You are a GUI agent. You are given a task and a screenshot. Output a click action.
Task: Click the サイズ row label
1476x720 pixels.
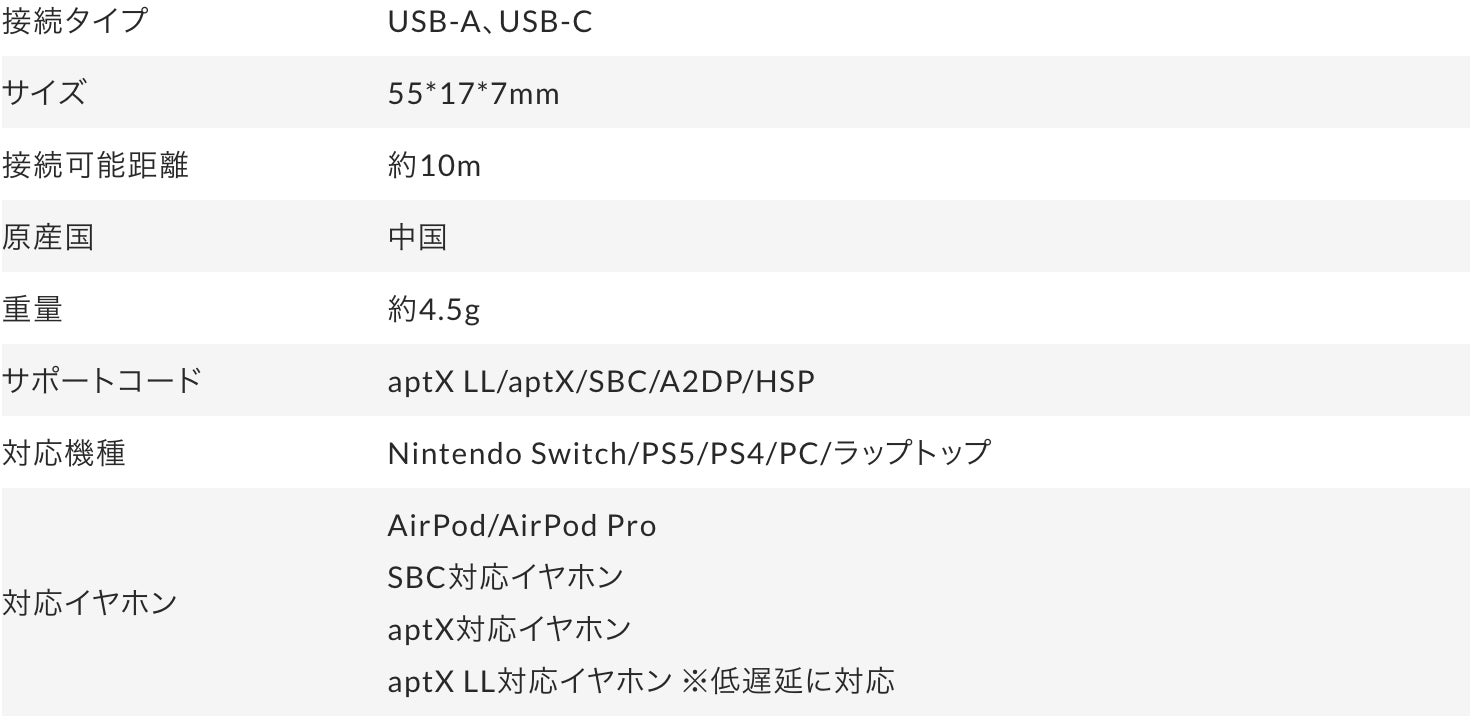click(x=44, y=93)
